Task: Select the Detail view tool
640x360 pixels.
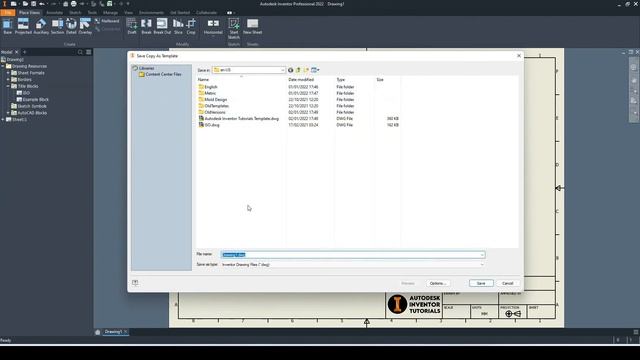Action: click(x=71, y=26)
